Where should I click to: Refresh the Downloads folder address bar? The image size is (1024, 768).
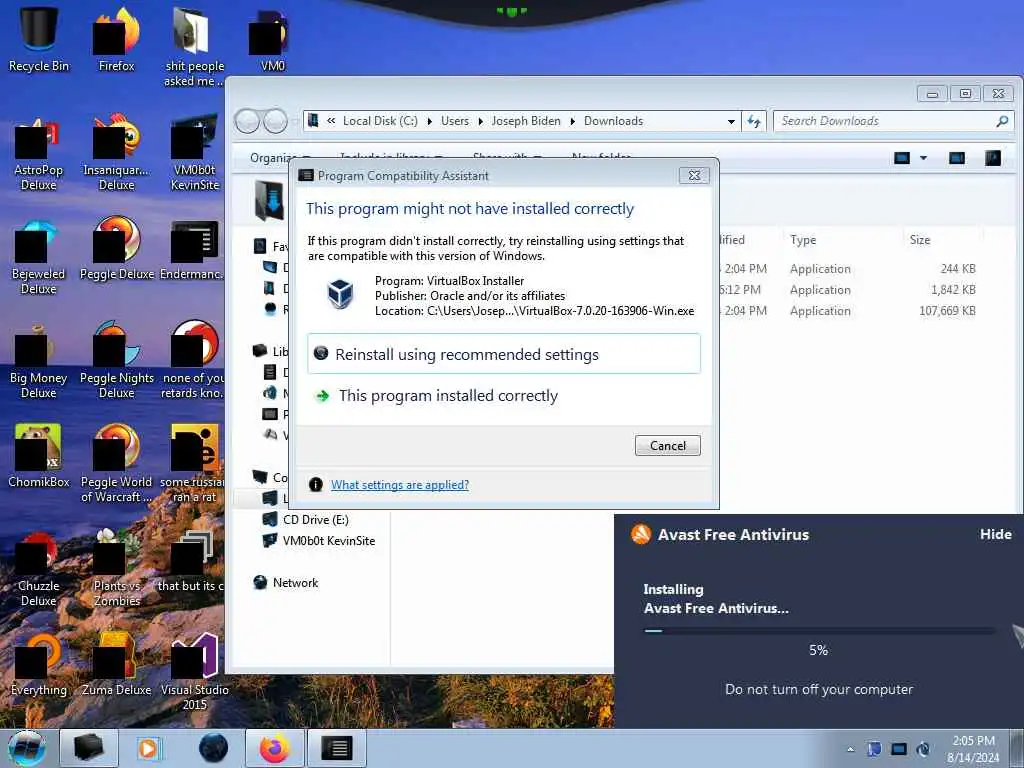(x=754, y=121)
